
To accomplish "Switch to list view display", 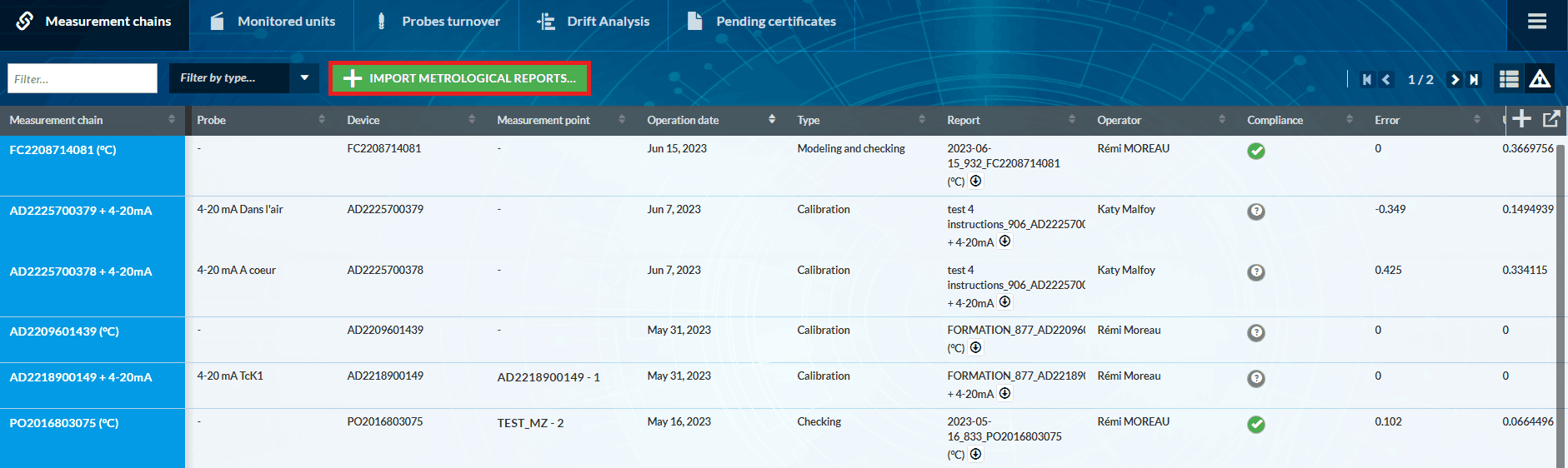I will pyautogui.click(x=1509, y=79).
